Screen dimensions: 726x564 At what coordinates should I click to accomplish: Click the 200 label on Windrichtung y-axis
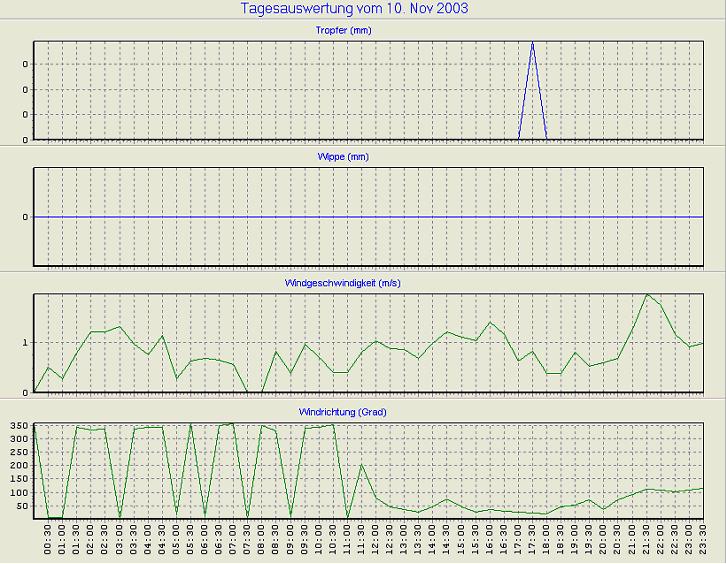18,466
